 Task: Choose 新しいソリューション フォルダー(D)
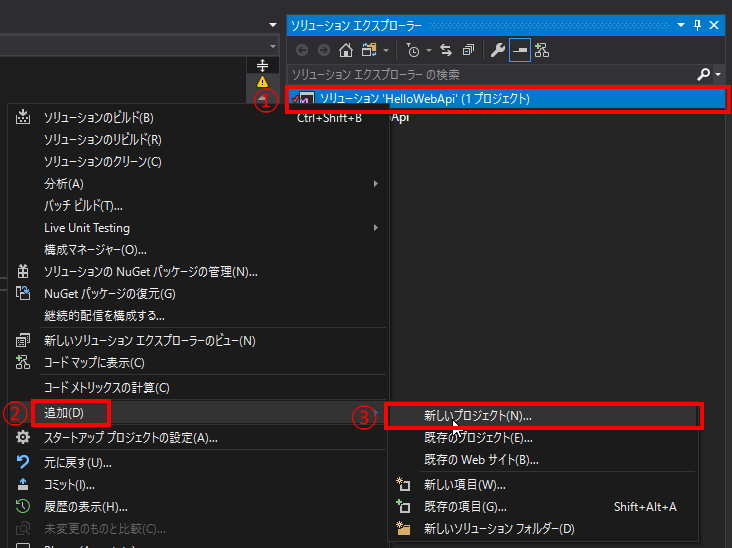[543, 529]
